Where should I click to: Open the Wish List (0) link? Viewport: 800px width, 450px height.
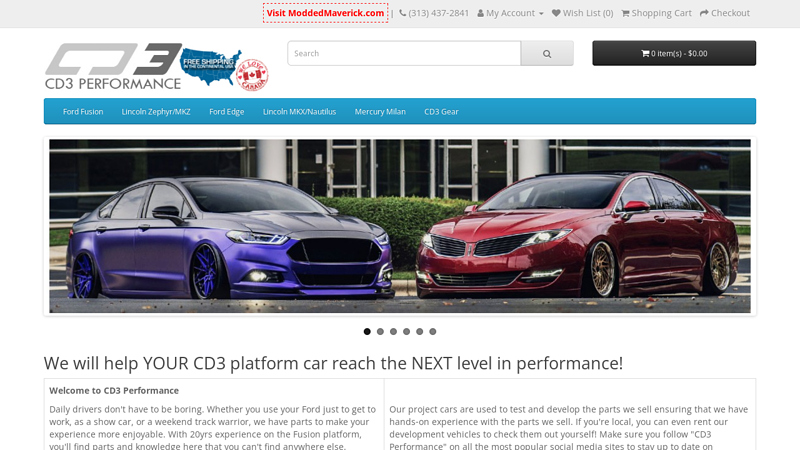(583, 13)
